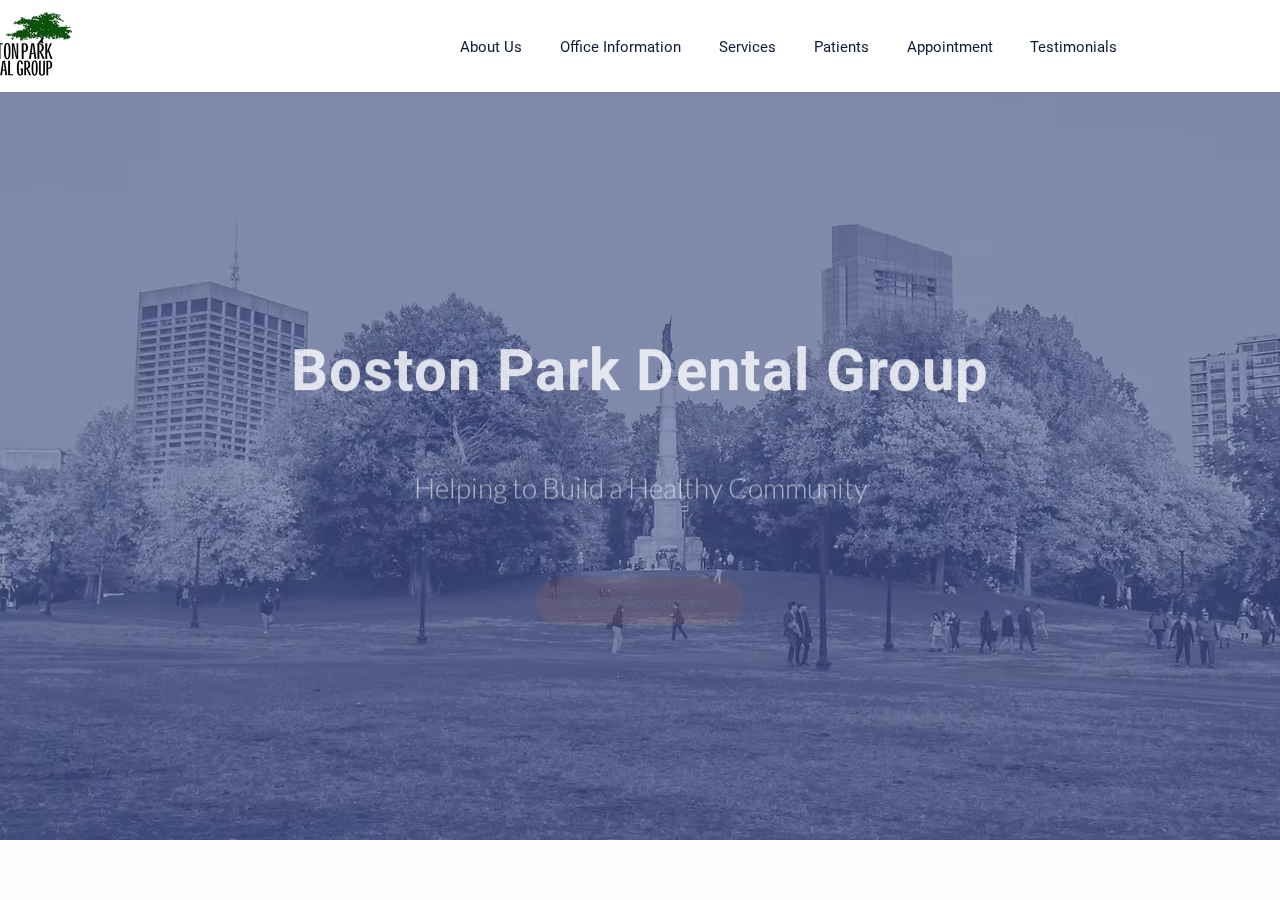This screenshot has height=900, width=1280.
Task: Click the Boston Park Dental Group tree logo
Action: coord(36,45)
